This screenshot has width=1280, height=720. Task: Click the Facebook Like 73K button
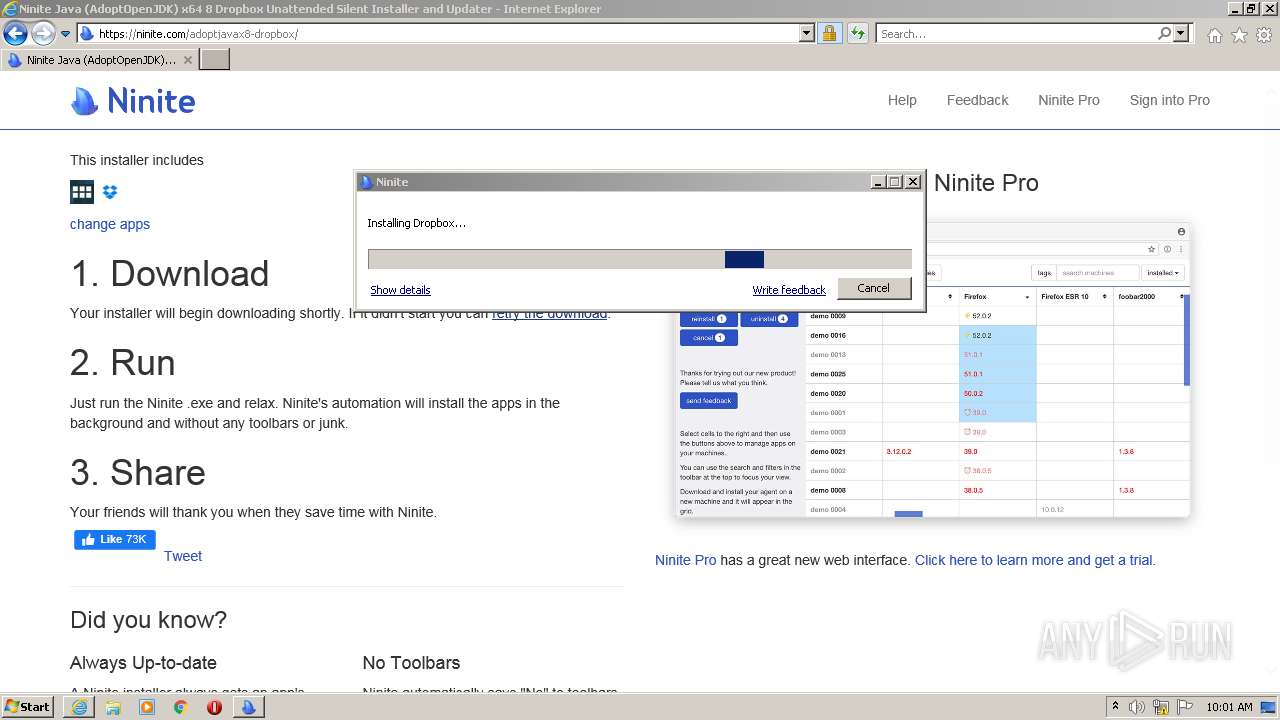pyautogui.click(x=115, y=540)
